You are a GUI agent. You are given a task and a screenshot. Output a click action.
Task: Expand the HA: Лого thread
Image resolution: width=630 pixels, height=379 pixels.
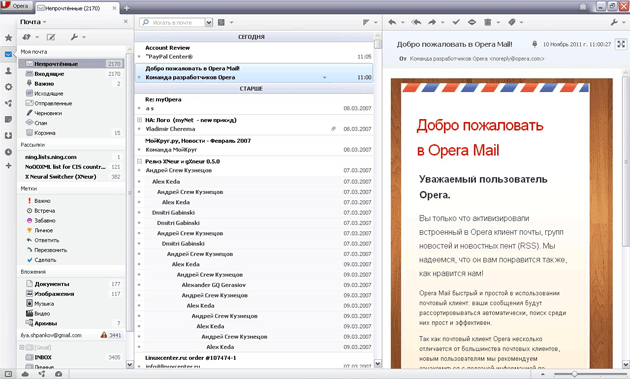tap(139, 120)
